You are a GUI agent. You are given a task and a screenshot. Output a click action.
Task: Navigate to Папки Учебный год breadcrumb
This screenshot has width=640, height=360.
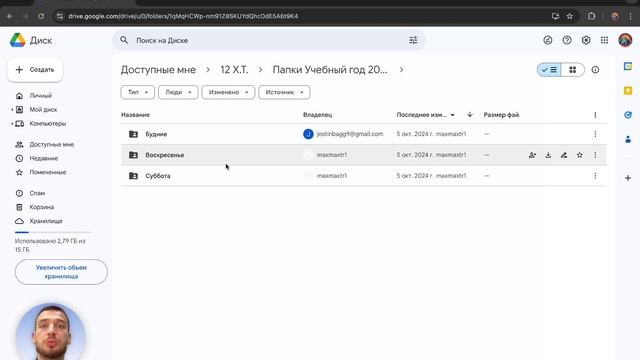coord(330,70)
